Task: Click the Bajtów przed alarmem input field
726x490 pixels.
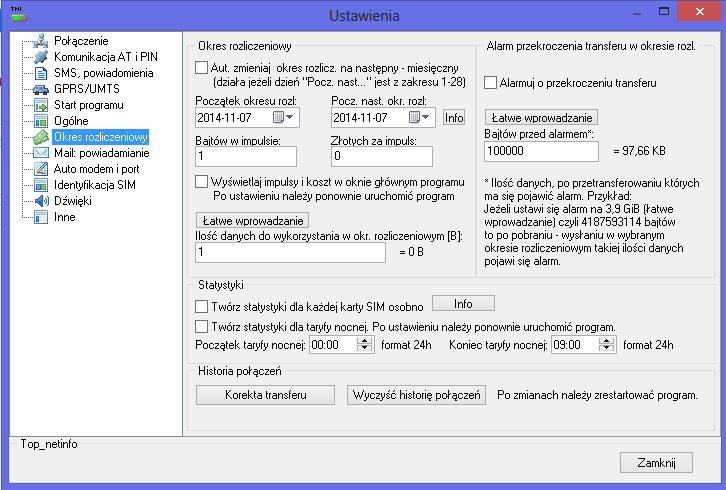Action: point(541,151)
